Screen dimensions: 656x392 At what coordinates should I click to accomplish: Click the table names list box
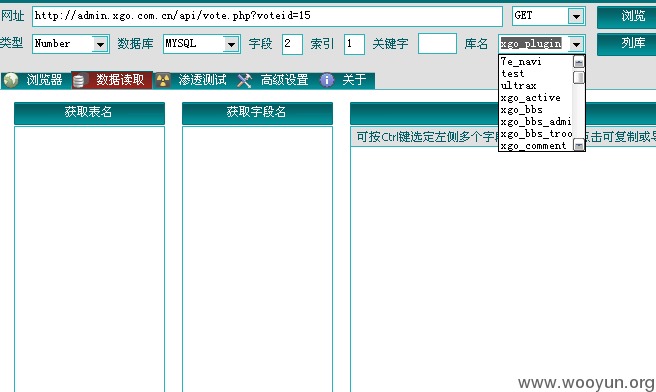tap(89, 259)
